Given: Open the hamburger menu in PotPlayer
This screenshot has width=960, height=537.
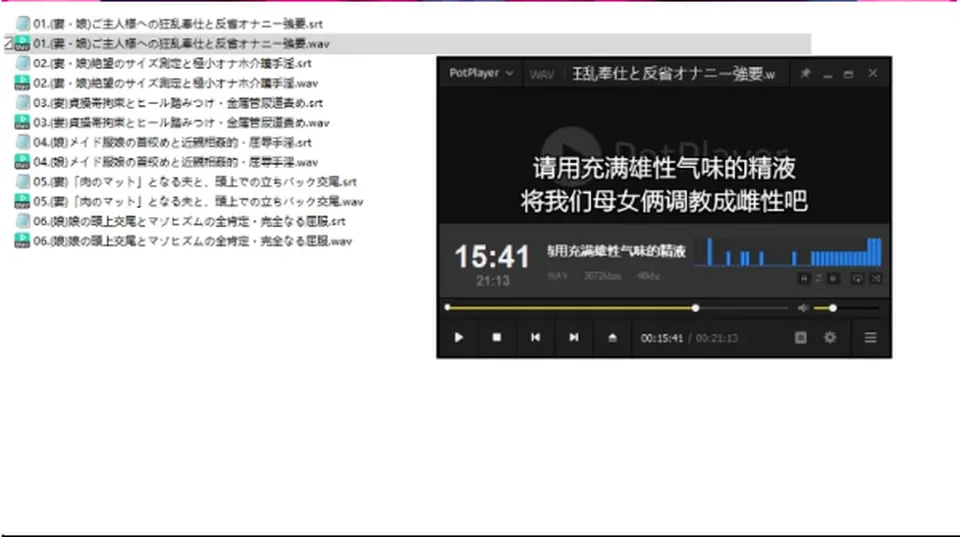Looking at the screenshot, I should [x=870, y=337].
